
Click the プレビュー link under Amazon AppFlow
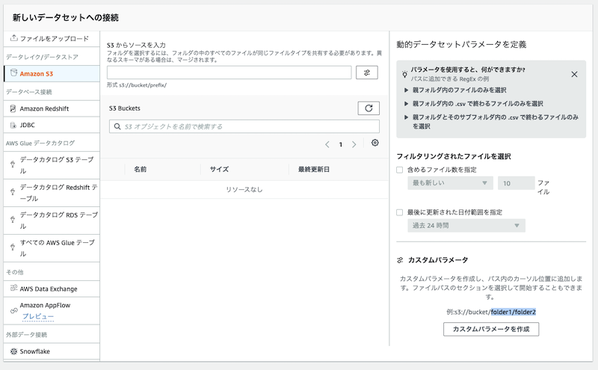point(38,316)
